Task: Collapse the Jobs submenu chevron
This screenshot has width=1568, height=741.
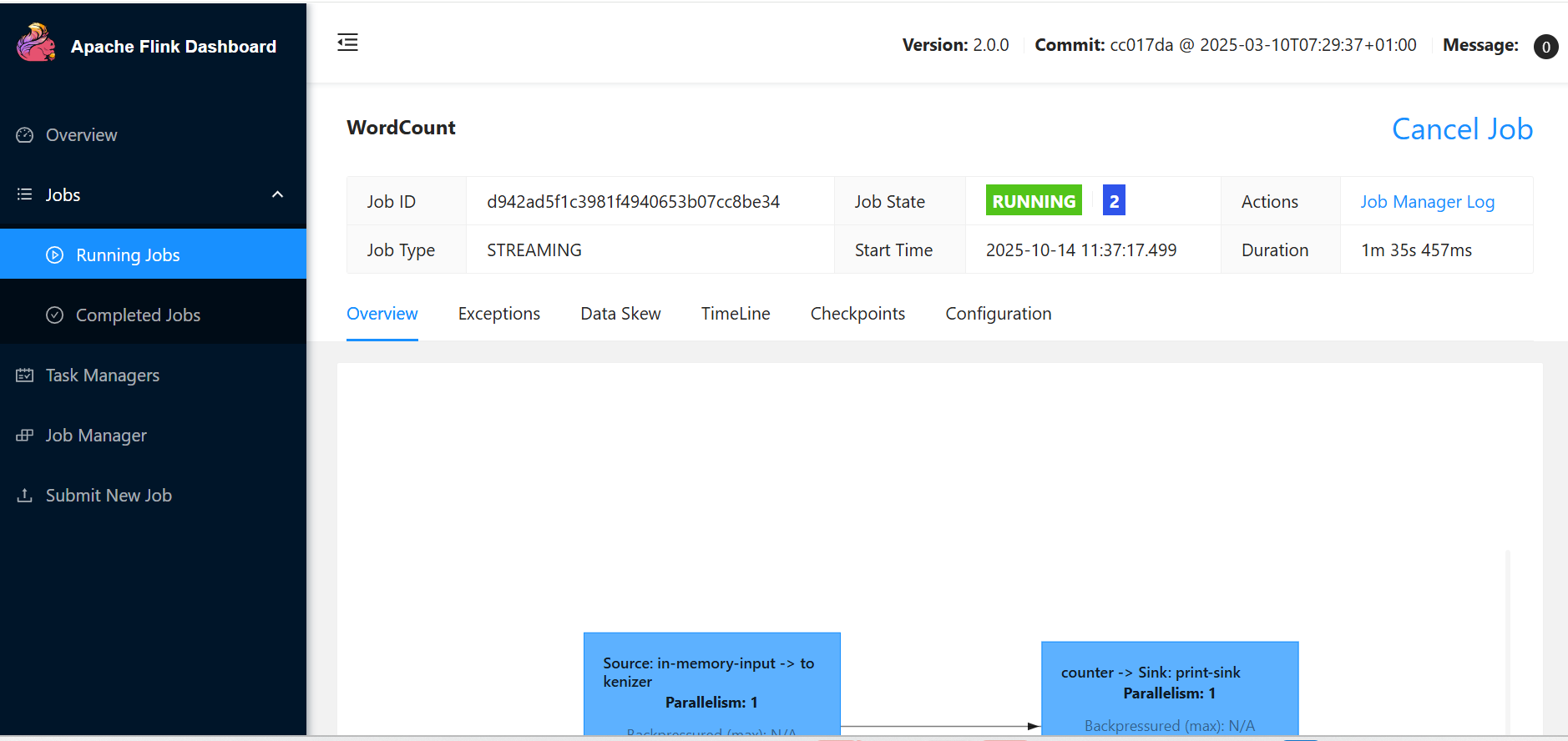Action: pyautogui.click(x=278, y=194)
